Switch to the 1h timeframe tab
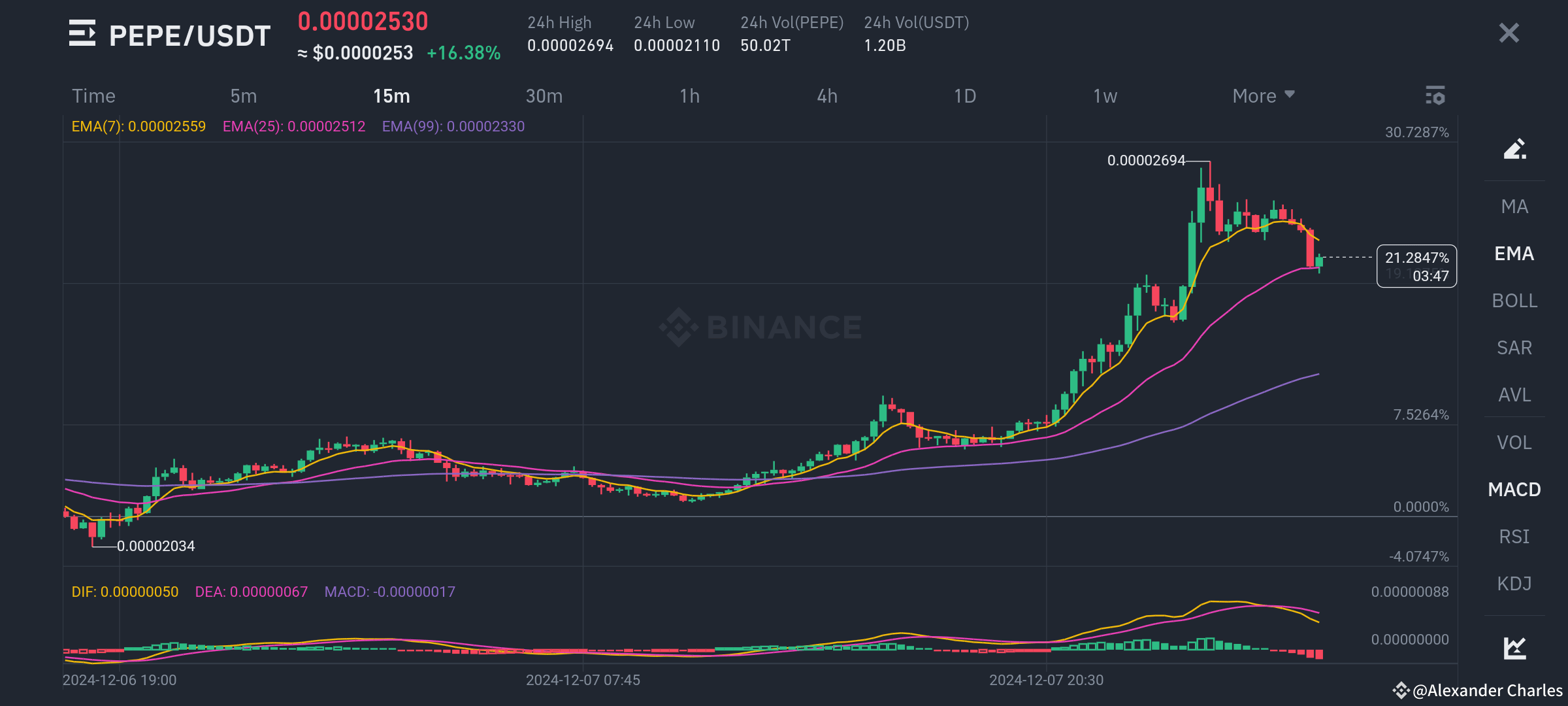 tap(689, 95)
